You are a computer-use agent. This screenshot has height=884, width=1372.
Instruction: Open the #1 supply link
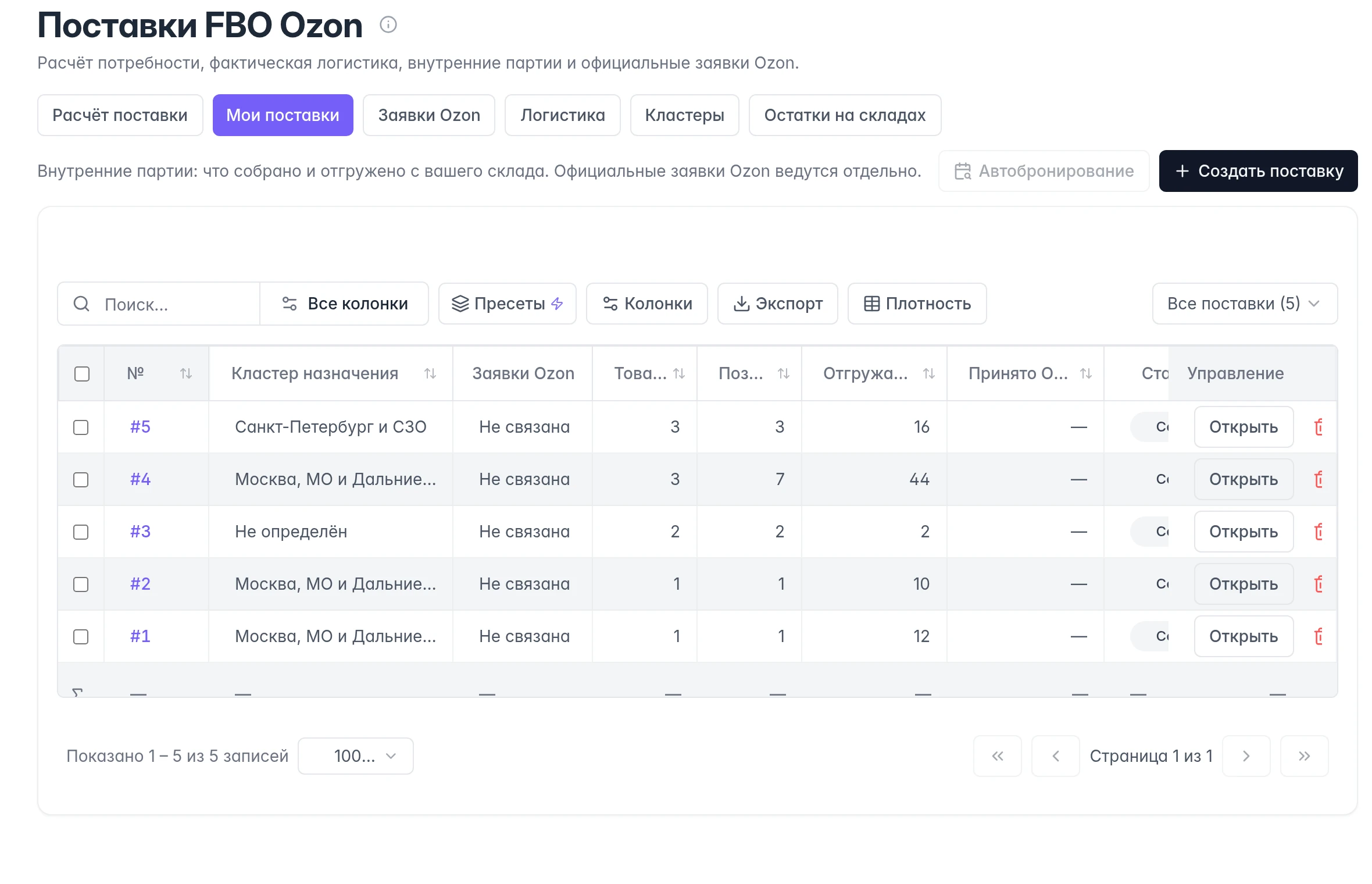pos(140,636)
